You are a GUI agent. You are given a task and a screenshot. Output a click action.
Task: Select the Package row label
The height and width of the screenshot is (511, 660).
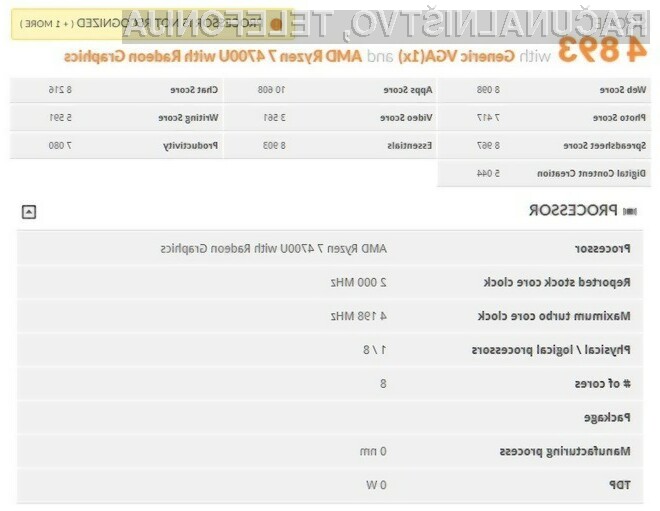(607, 418)
